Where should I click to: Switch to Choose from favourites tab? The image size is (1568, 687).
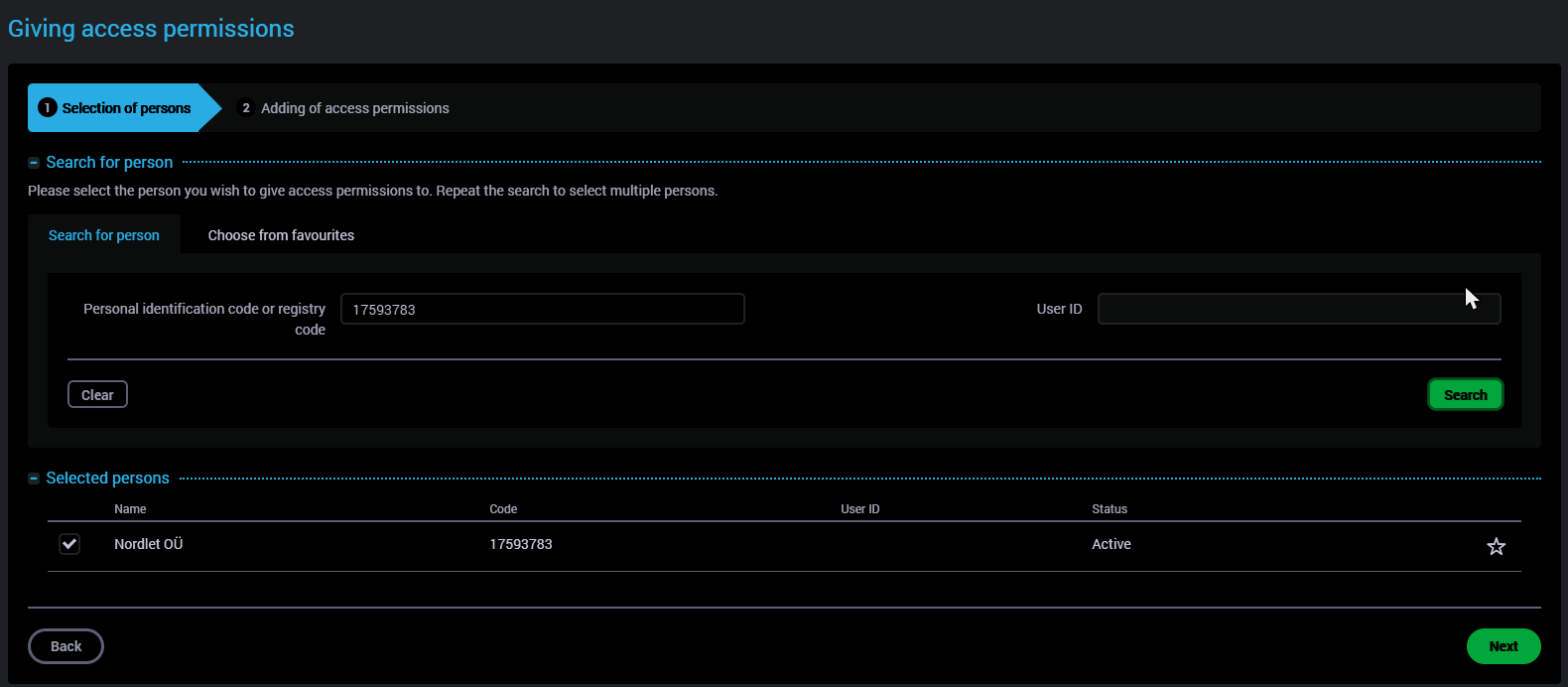[x=281, y=236]
